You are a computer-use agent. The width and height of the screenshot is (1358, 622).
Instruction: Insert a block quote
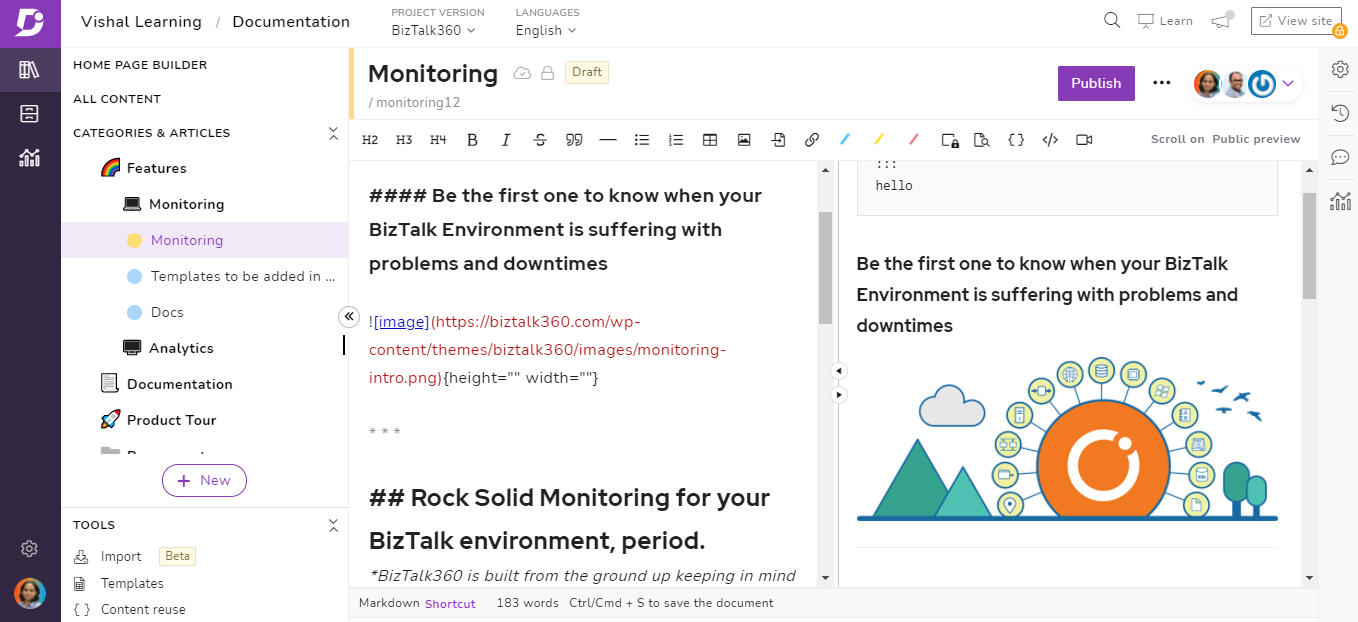pos(574,140)
